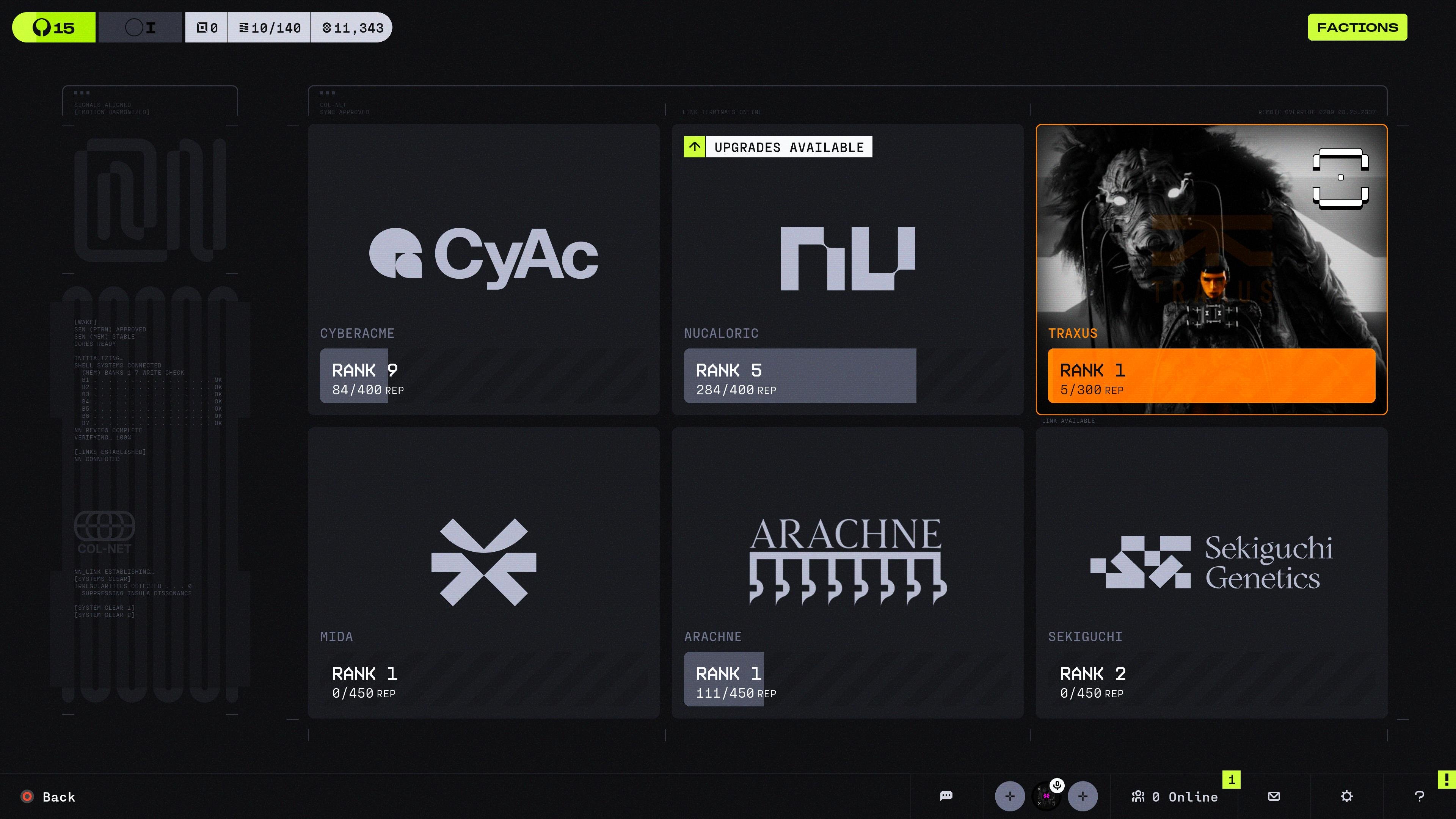Click the player level 15 badge

point(54,27)
